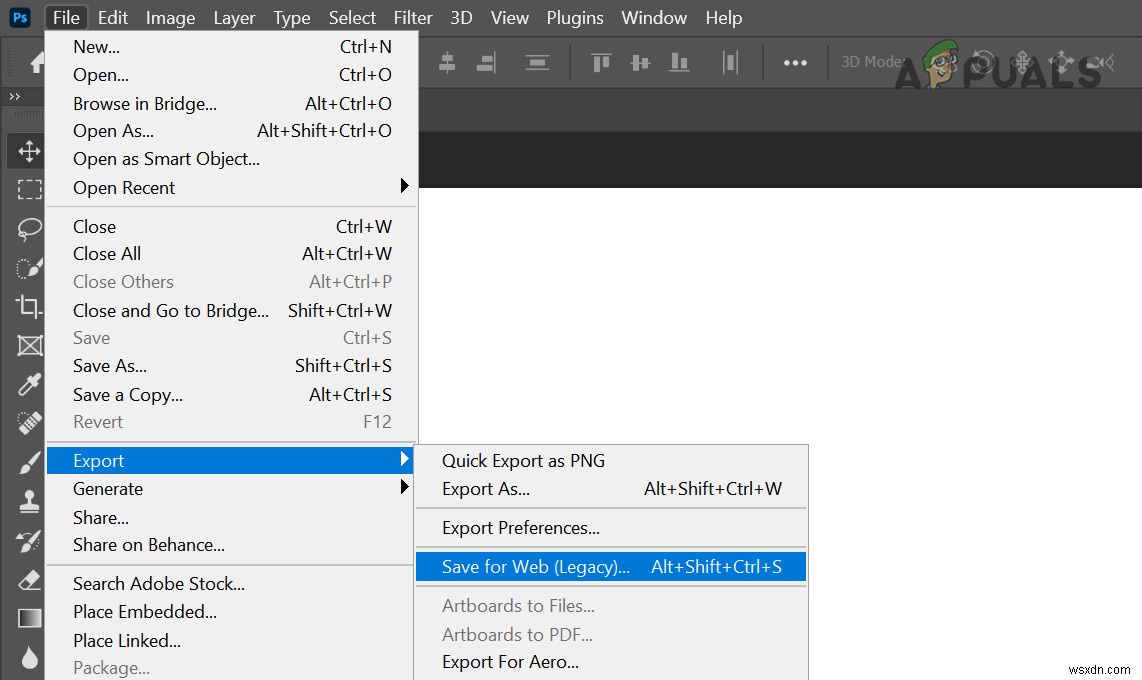Click the distribute vertically icon

click(537, 63)
